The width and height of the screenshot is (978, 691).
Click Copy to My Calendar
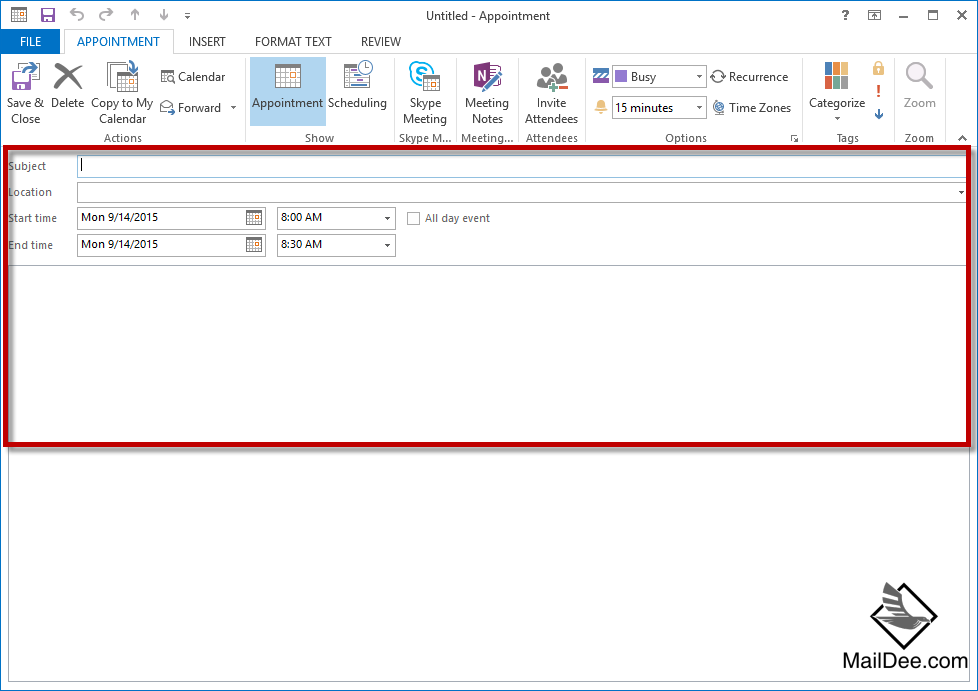(x=122, y=94)
